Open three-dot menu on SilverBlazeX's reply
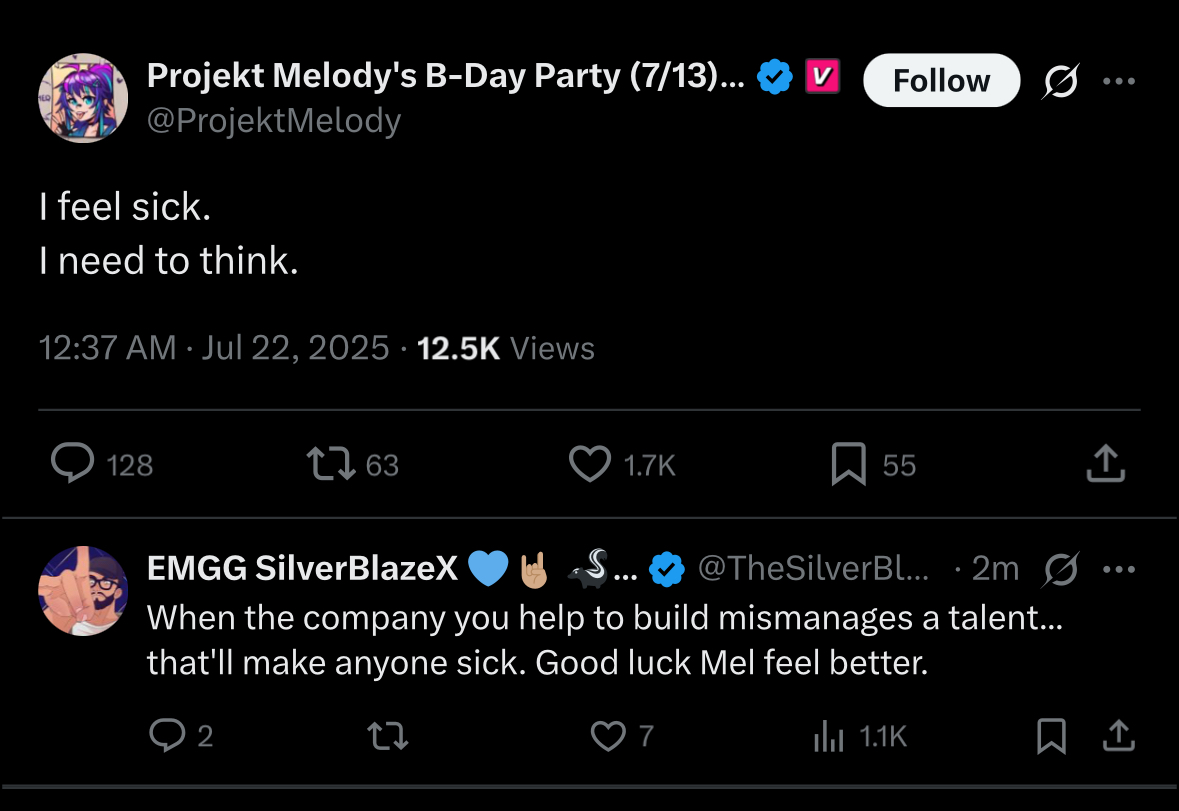The height and width of the screenshot is (811, 1179). 1119,569
